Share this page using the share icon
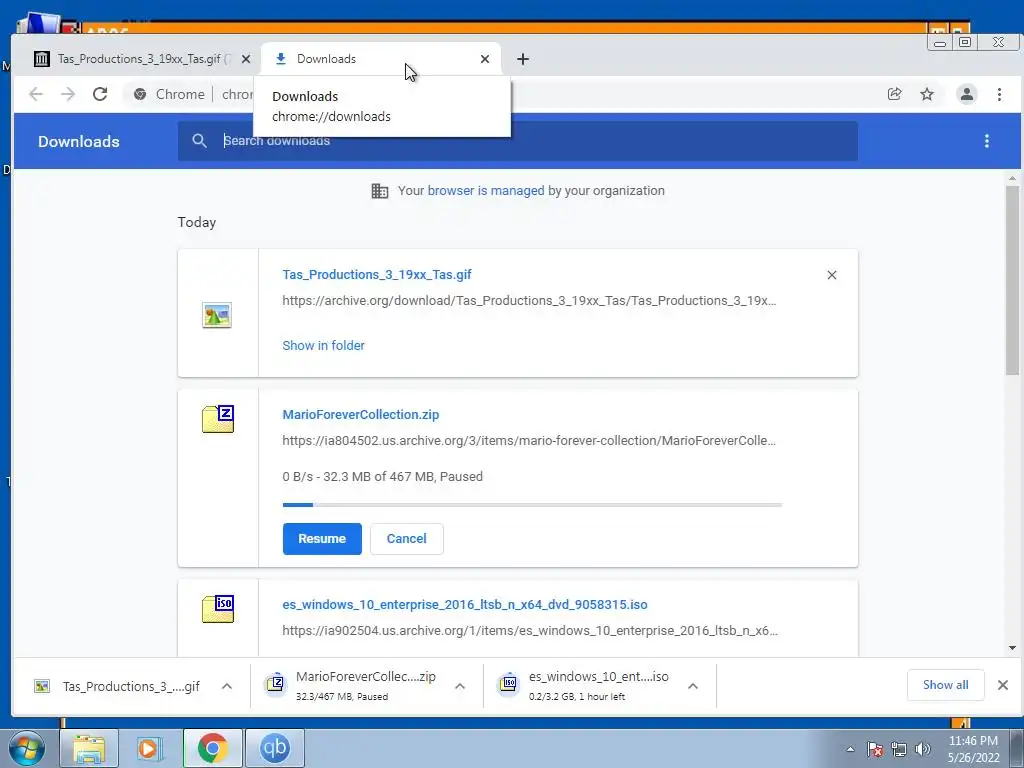Viewport: 1024px width, 768px height. [x=895, y=94]
